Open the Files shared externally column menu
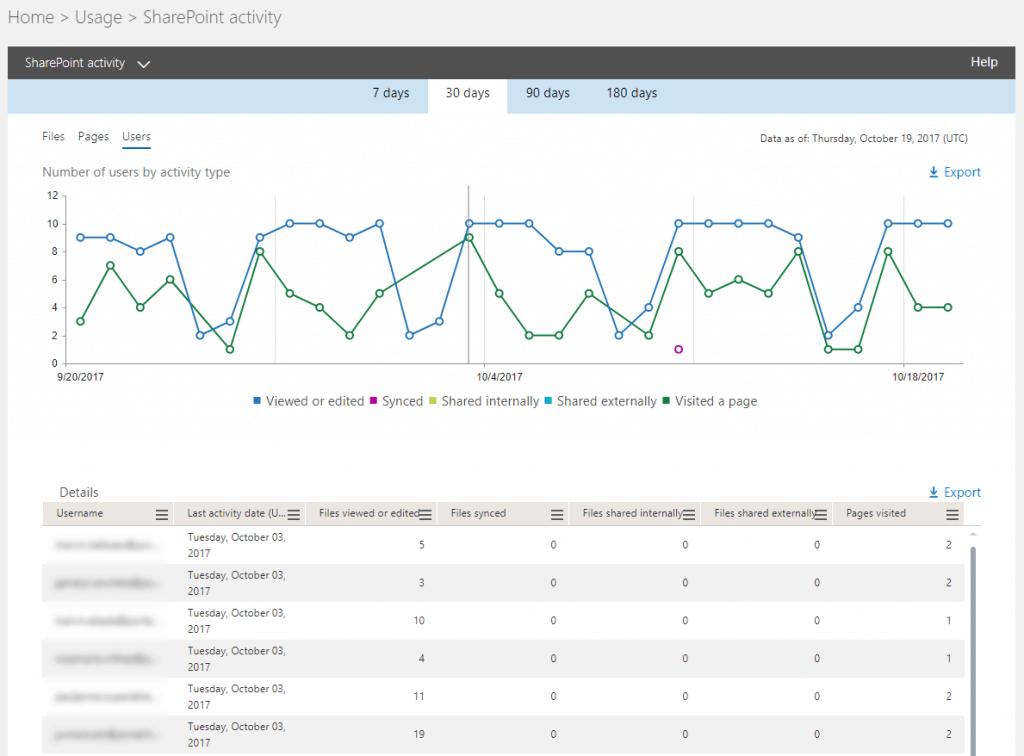The image size is (1024, 756). tap(821, 515)
